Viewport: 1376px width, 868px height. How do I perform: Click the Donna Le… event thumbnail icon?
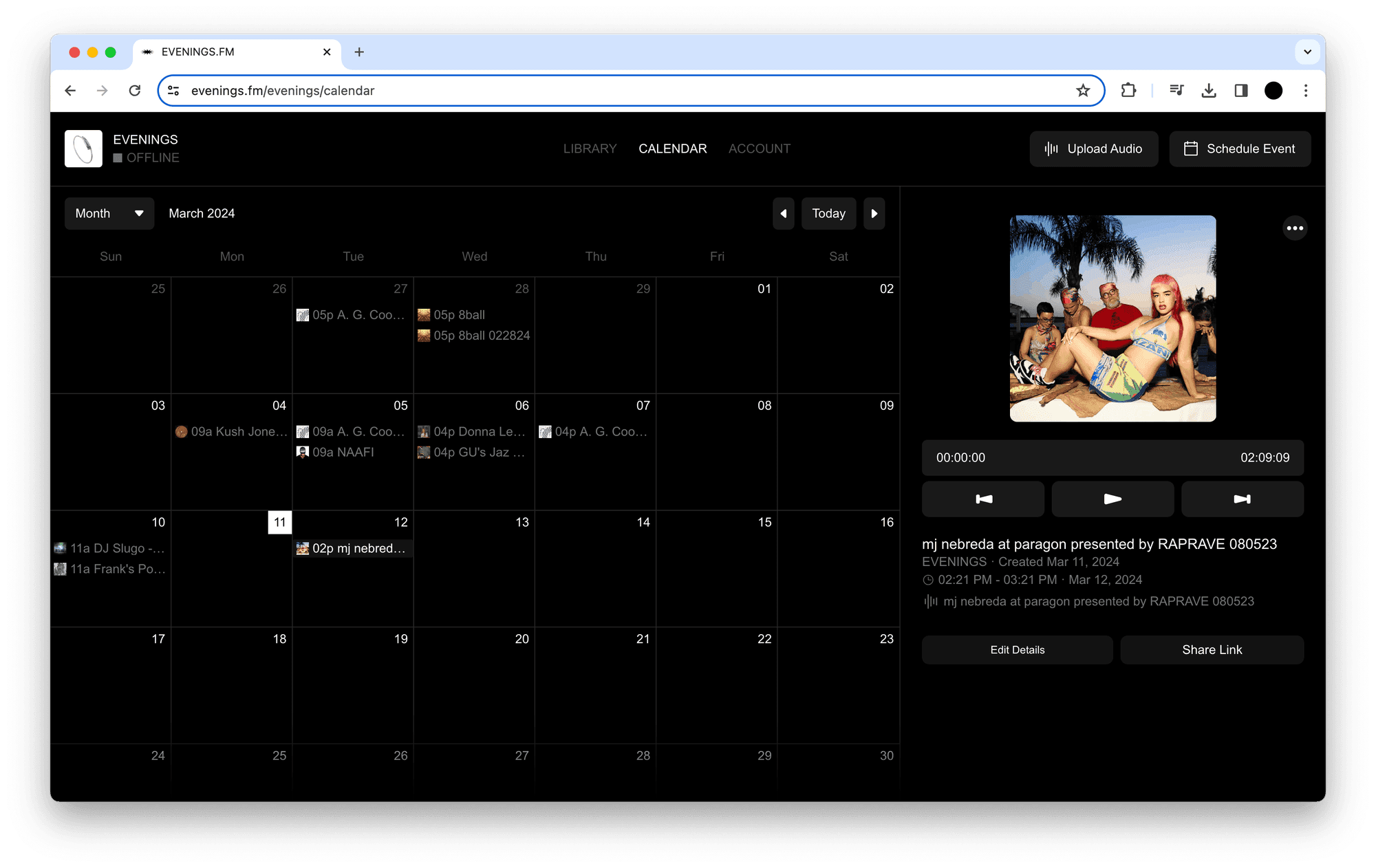(x=424, y=432)
